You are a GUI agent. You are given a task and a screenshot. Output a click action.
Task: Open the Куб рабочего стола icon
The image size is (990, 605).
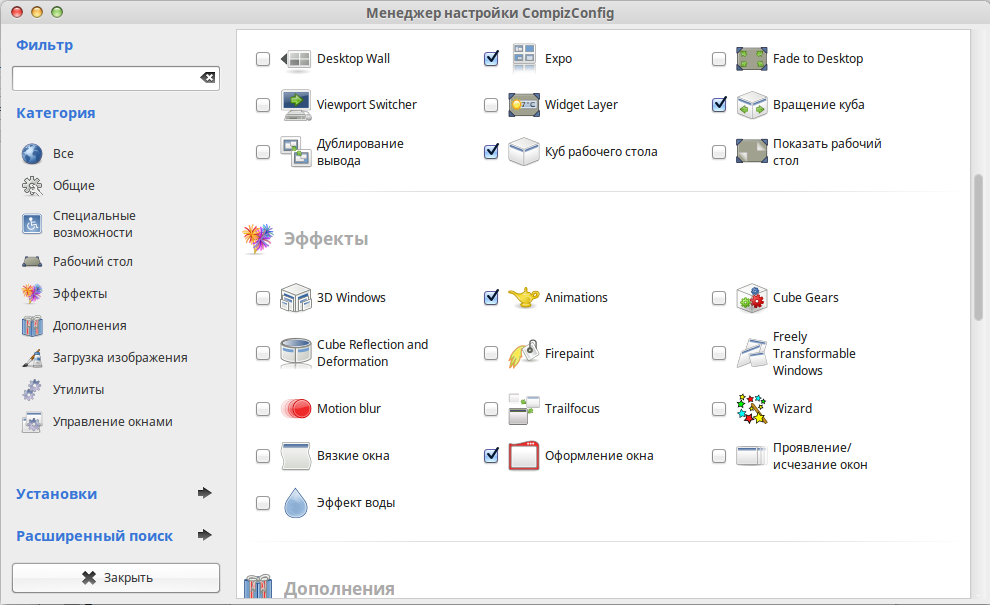(x=523, y=152)
